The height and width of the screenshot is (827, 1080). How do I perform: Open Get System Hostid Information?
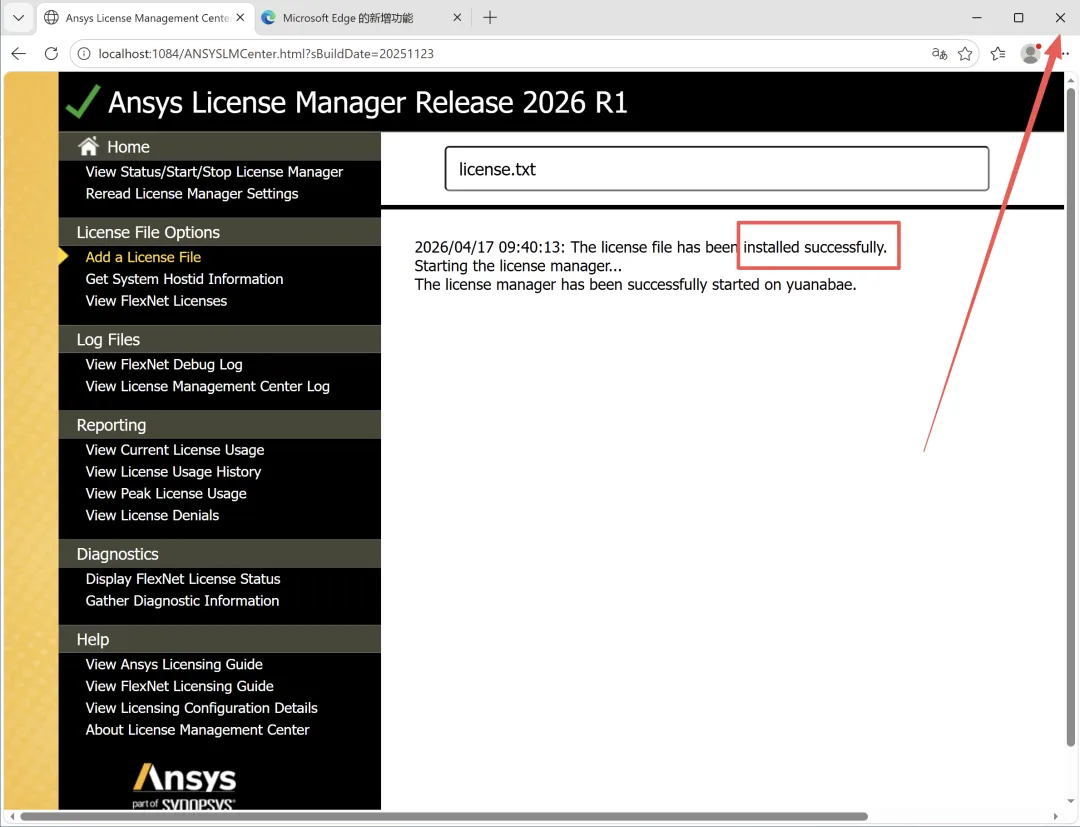(185, 279)
